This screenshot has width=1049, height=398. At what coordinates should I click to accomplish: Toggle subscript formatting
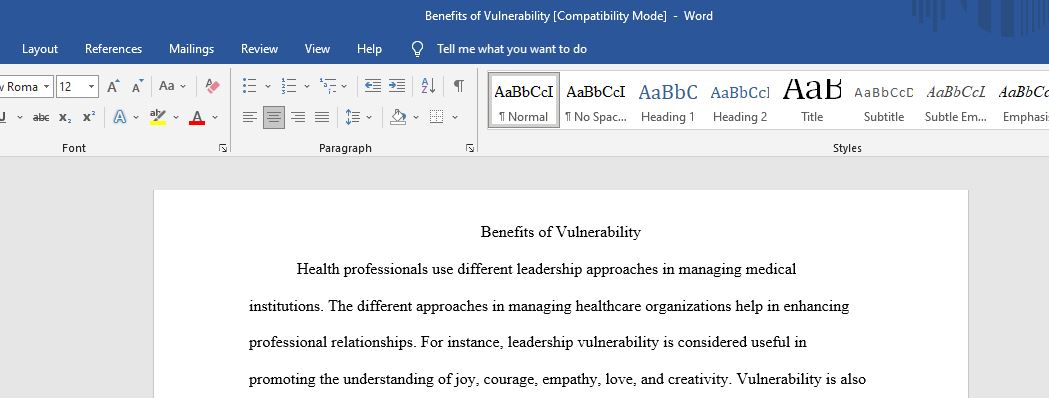[65, 117]
